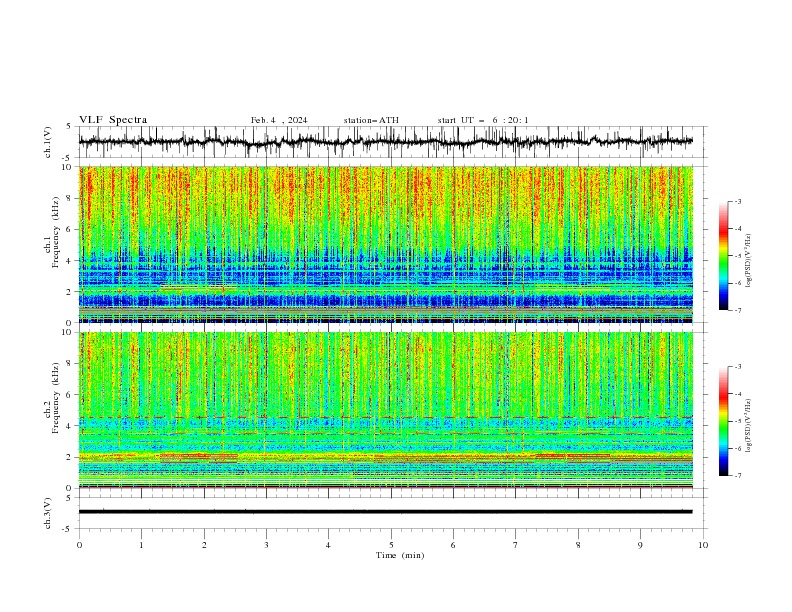The height and width of the screenshot is (612, 792).
Task: Click the ch.2 spectrogram panel
Action: (x=386, y=410)
